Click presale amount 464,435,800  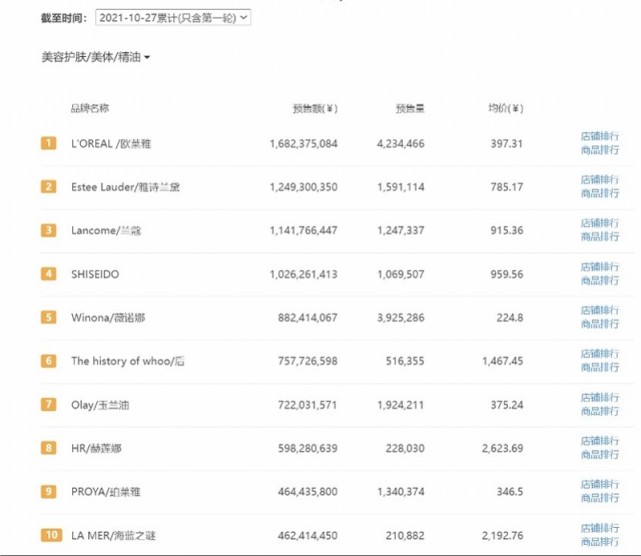pyautogui.click(x=308, y=491)
